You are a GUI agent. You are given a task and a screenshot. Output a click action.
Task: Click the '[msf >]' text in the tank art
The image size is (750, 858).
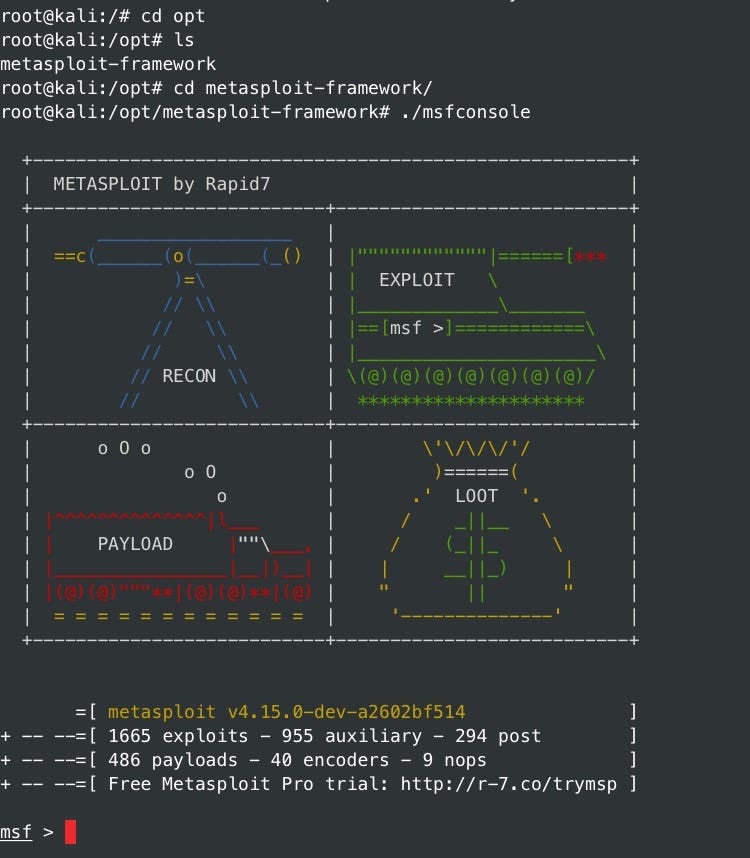416,328
